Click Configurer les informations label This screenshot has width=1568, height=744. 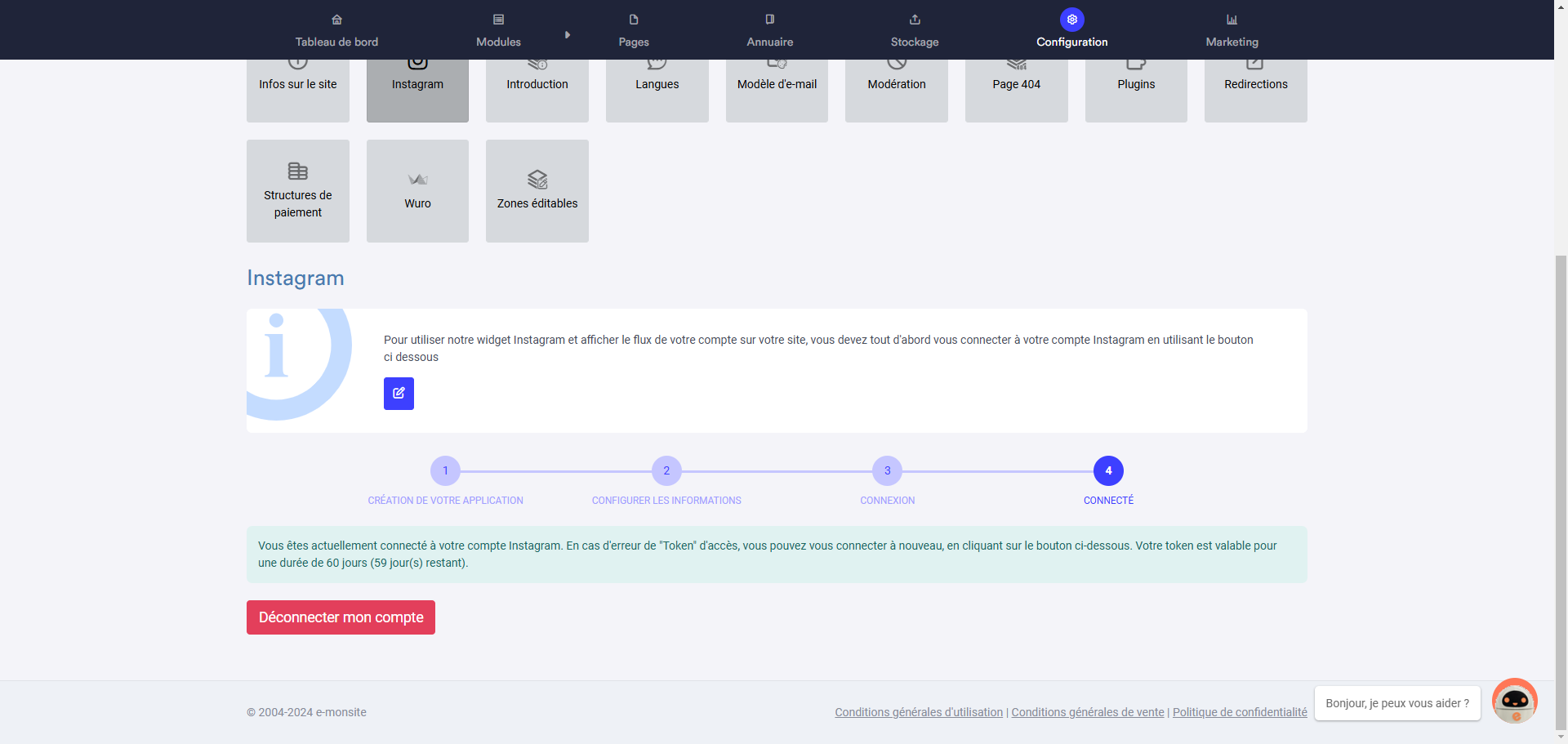(x=666, y=501)
